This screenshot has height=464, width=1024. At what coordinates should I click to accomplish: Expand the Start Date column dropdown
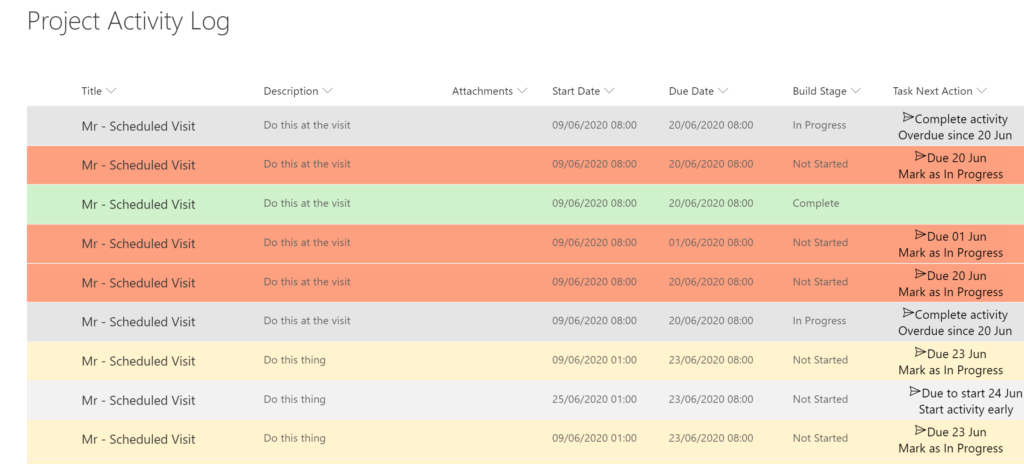pos(609,91)
